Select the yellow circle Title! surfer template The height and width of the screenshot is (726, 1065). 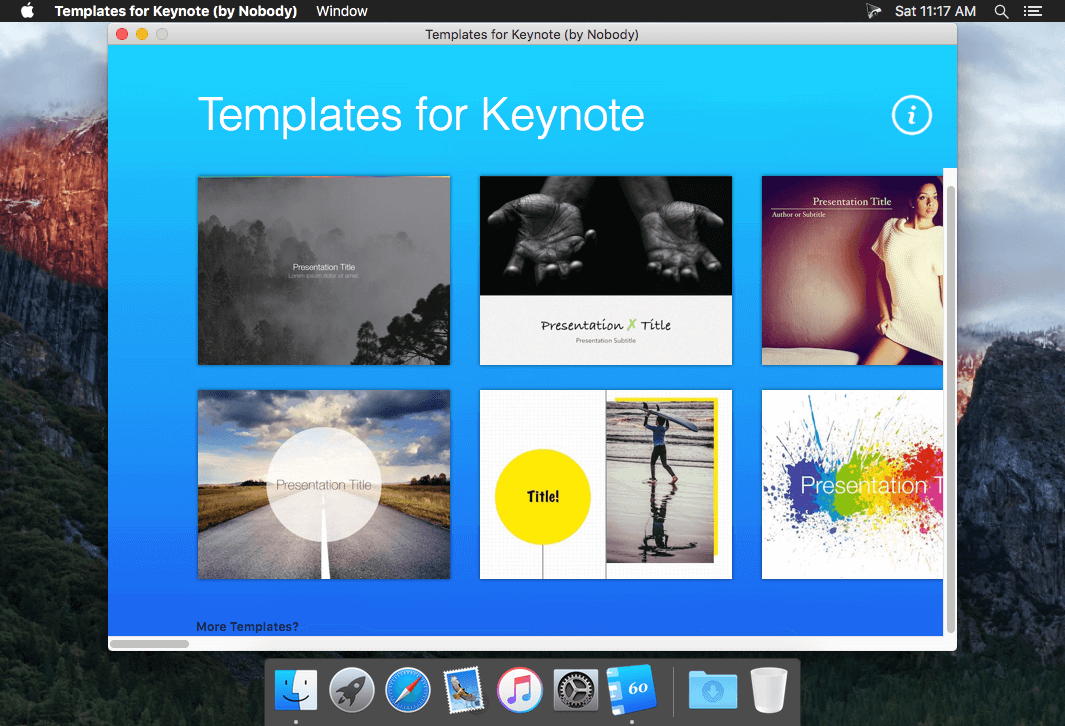coord(606,484)
